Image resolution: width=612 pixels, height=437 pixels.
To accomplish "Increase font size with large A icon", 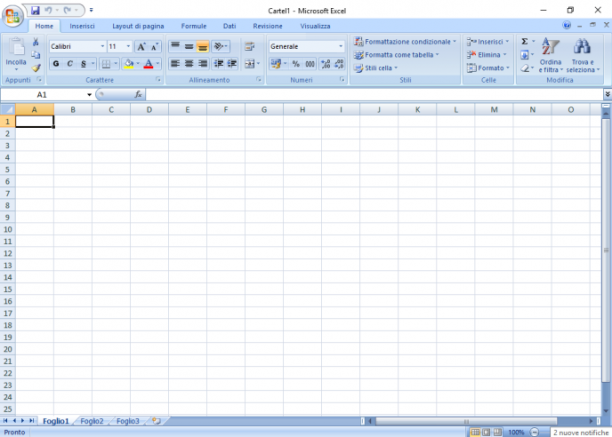I will click(x=141, y=46).
